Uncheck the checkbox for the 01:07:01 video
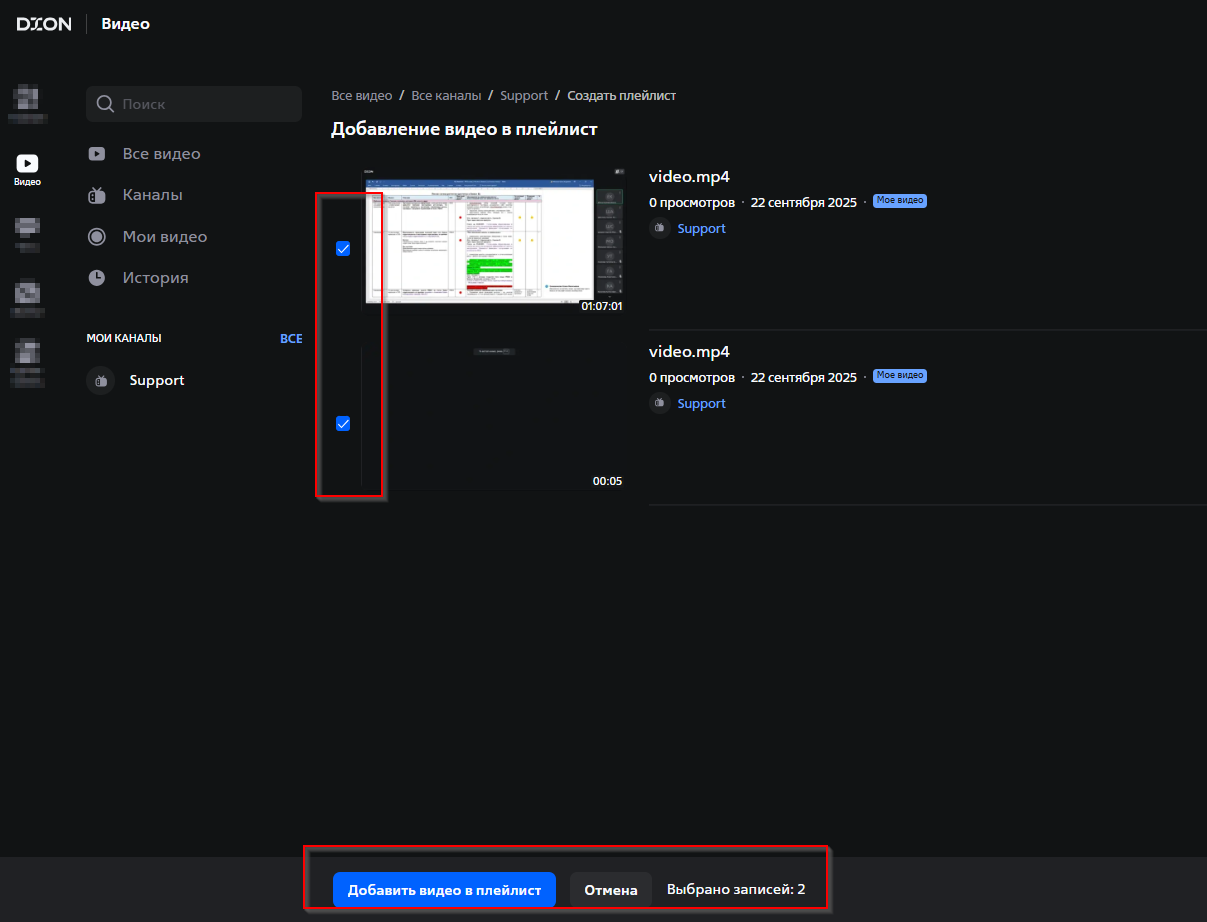This screenshot has width=1207, height=922. tap(343, 249)
